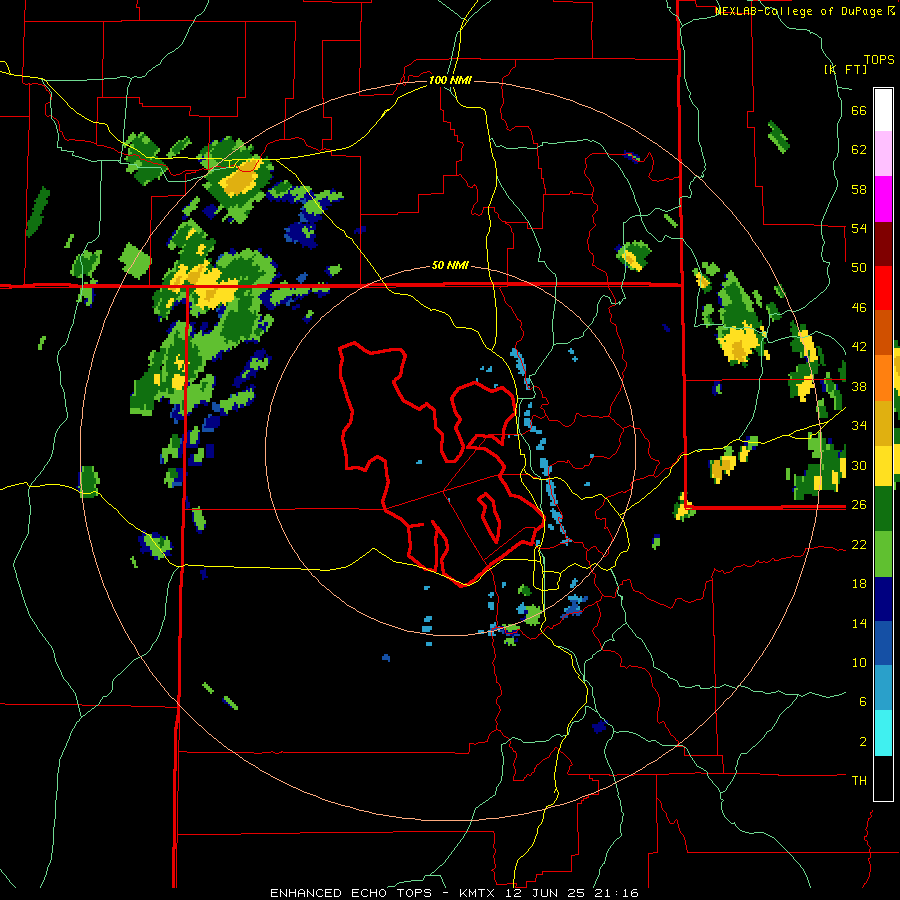
Task: Click the '100 NMI' range ring label
Action: pyautogui.click(x=450, y=80)
